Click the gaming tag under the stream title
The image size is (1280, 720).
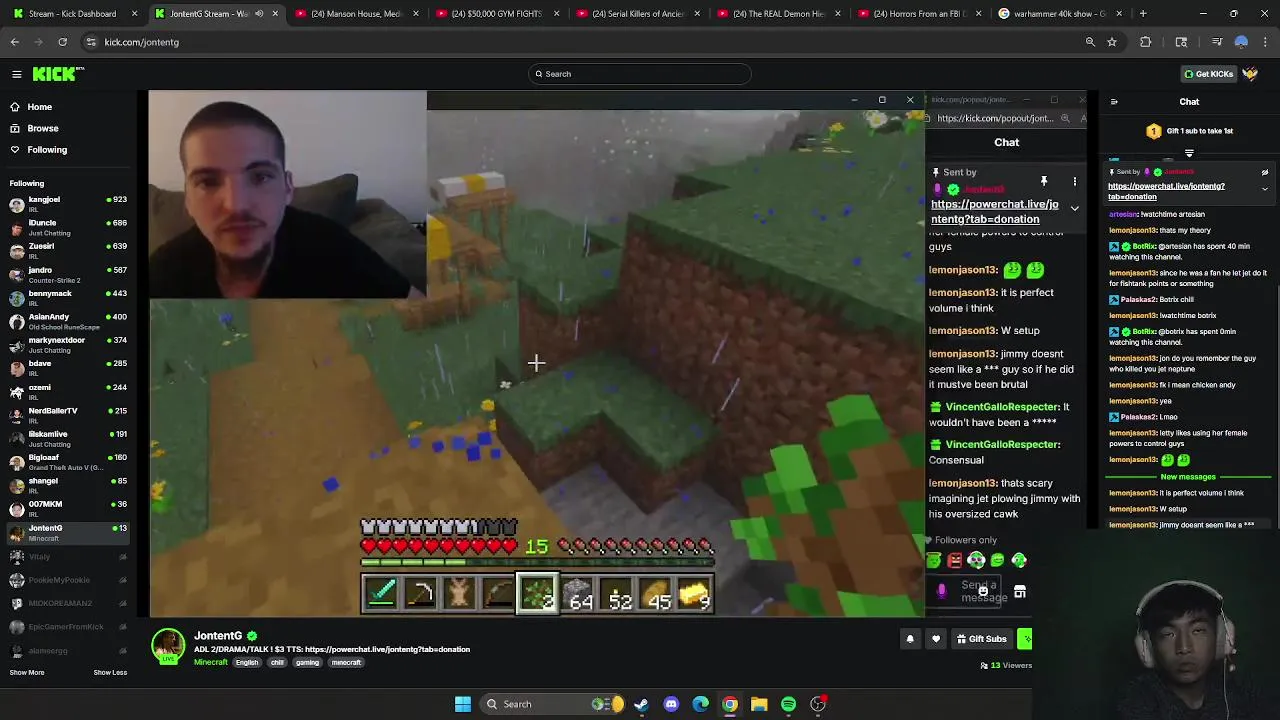[307, 662]
